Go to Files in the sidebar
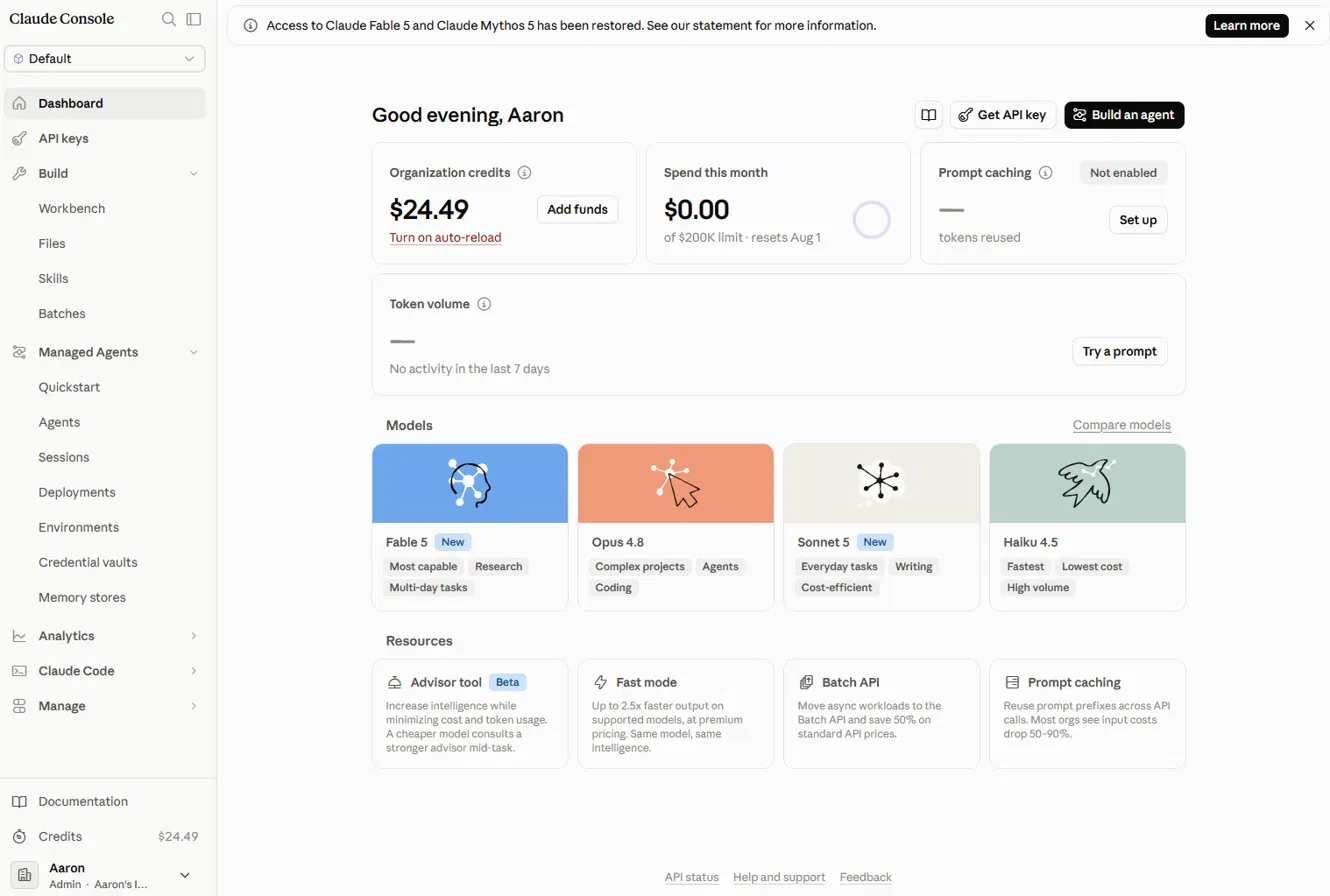This screenshot has height=896, width=1330. (x=52, y=243)
